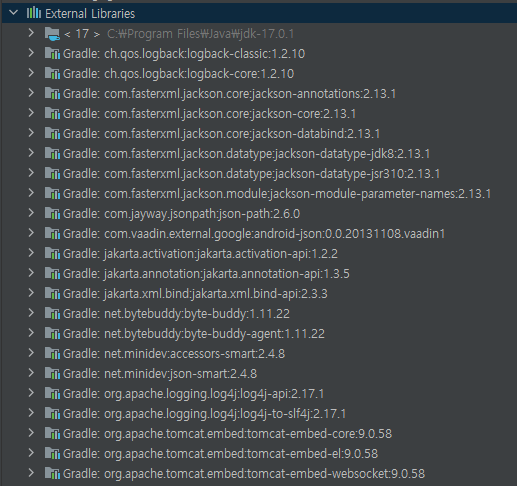Select the jackson-datatype-jdk8 library entry
Screen dimensions: 517x486
pos(246,154)
